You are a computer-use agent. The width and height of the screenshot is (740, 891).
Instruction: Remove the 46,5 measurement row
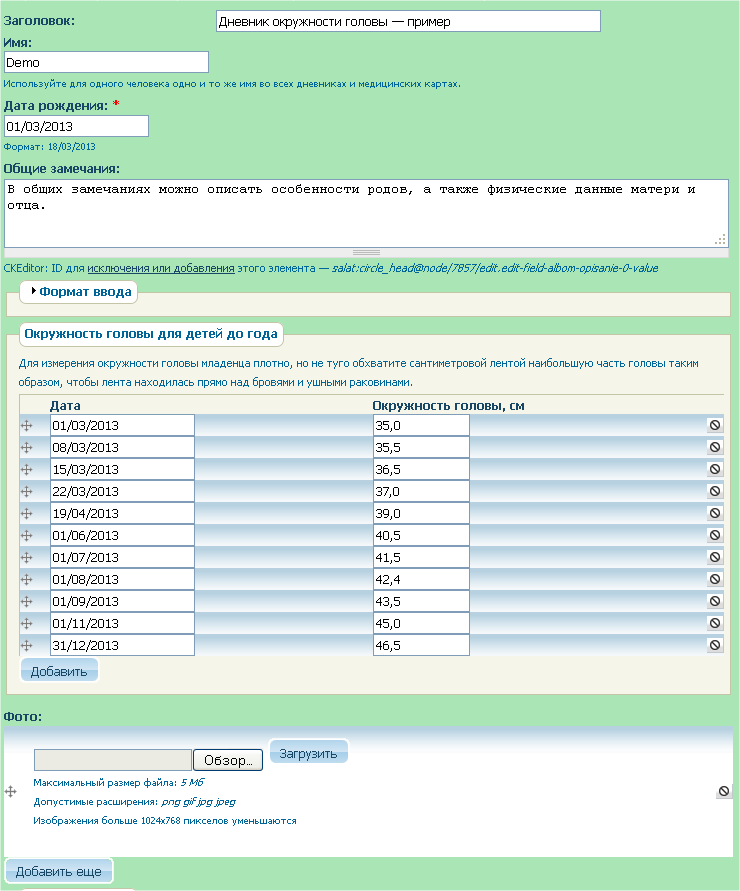tap(715, 645)
